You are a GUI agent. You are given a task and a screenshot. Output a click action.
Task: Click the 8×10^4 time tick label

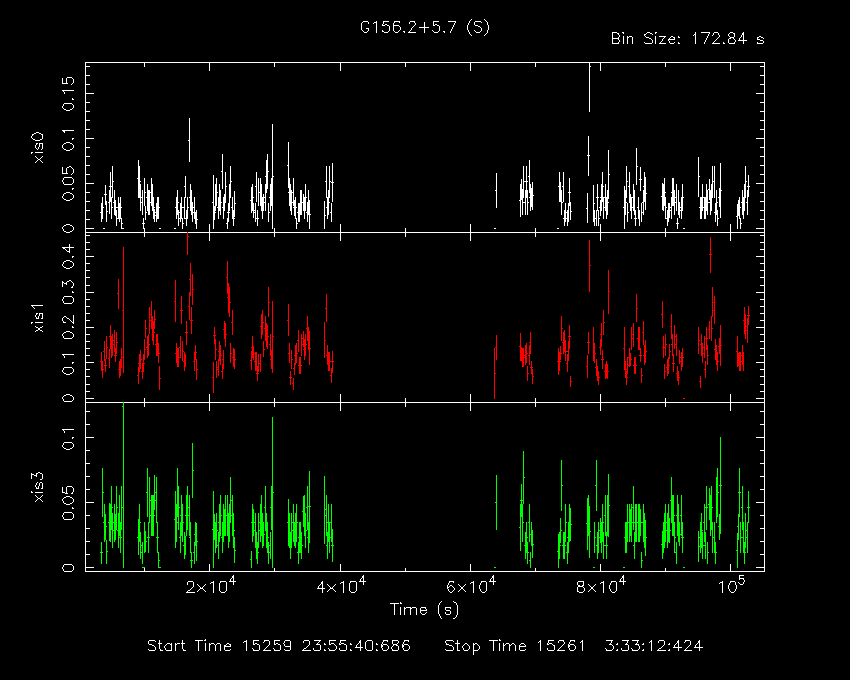pos(601,586)
